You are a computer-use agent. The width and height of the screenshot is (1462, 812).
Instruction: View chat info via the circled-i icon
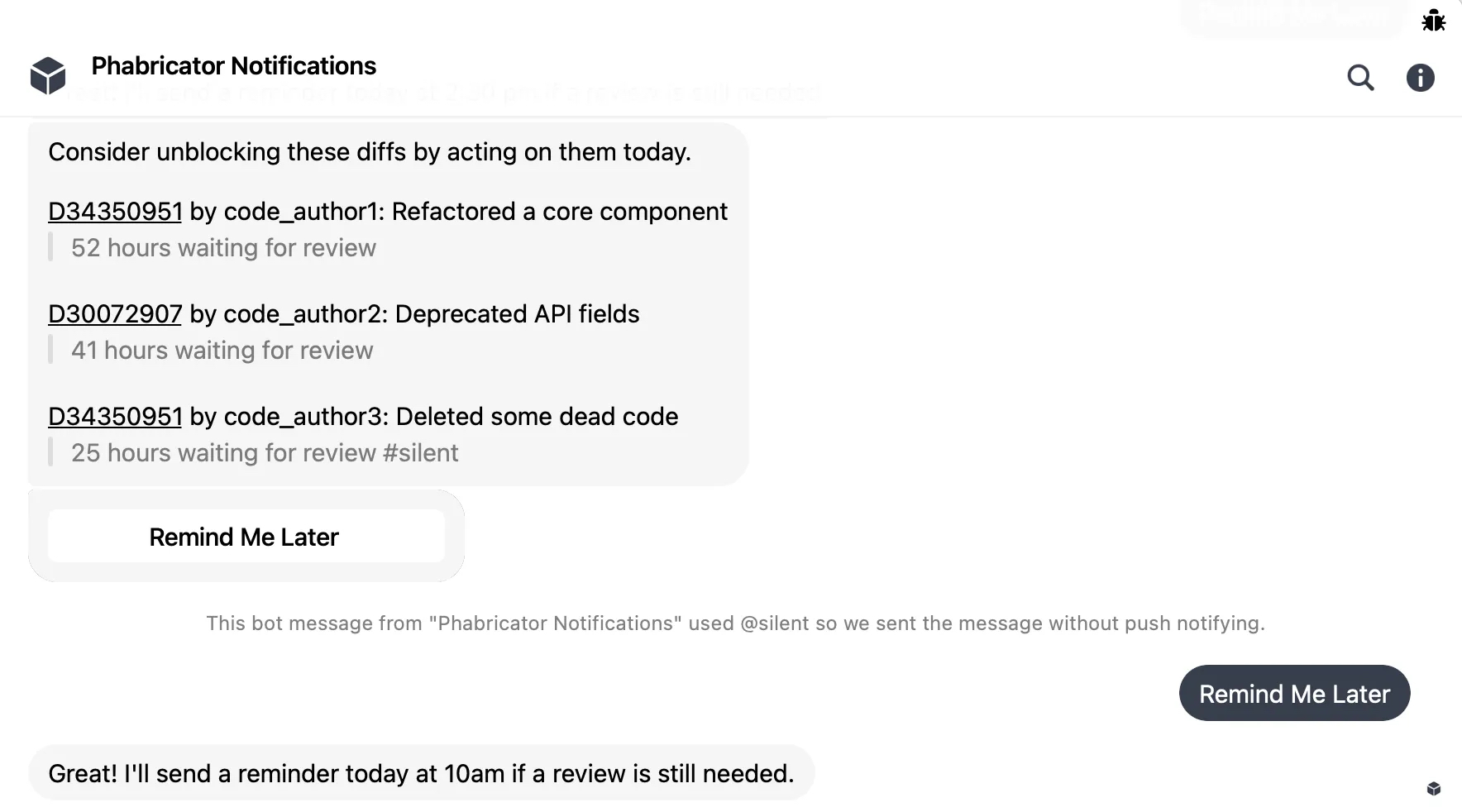tap(1421, 78)
